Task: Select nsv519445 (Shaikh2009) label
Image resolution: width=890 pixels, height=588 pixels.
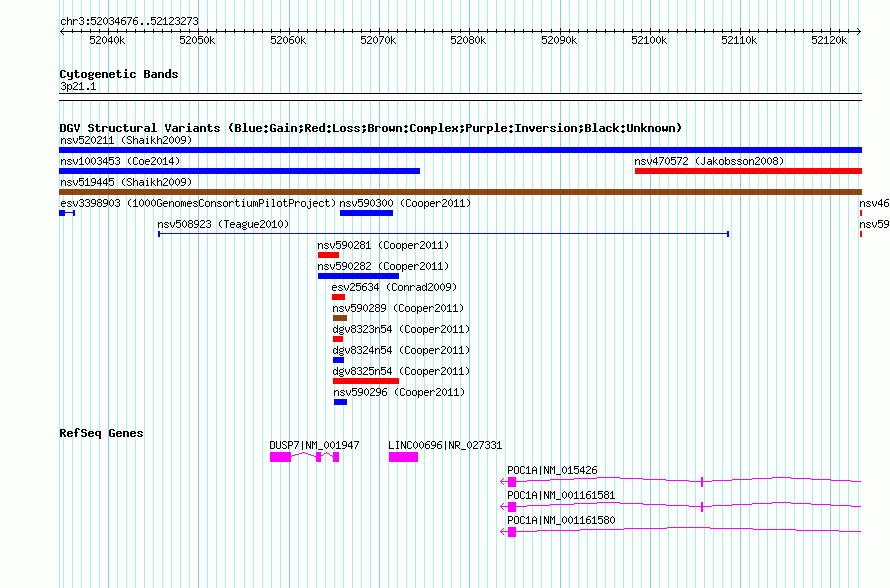Action: [126, 182]
